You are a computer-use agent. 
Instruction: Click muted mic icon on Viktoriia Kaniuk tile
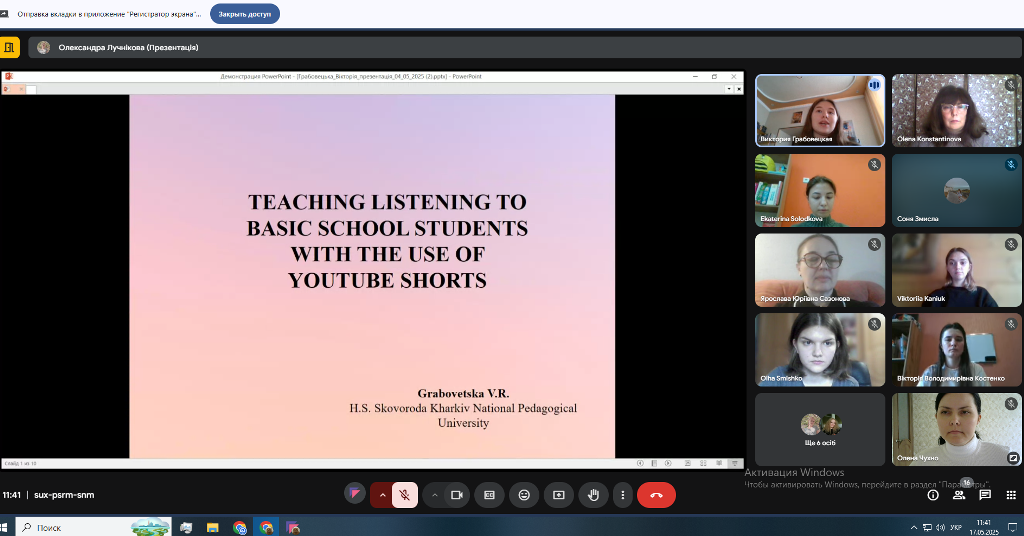tap(1011, 244)
